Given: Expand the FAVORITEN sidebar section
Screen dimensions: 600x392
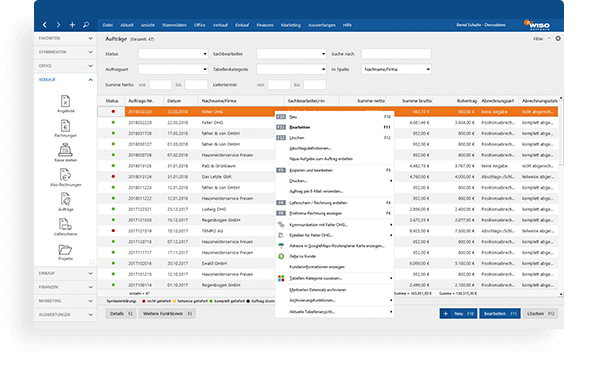Looking at the screenshot, I should coord(65,38).
